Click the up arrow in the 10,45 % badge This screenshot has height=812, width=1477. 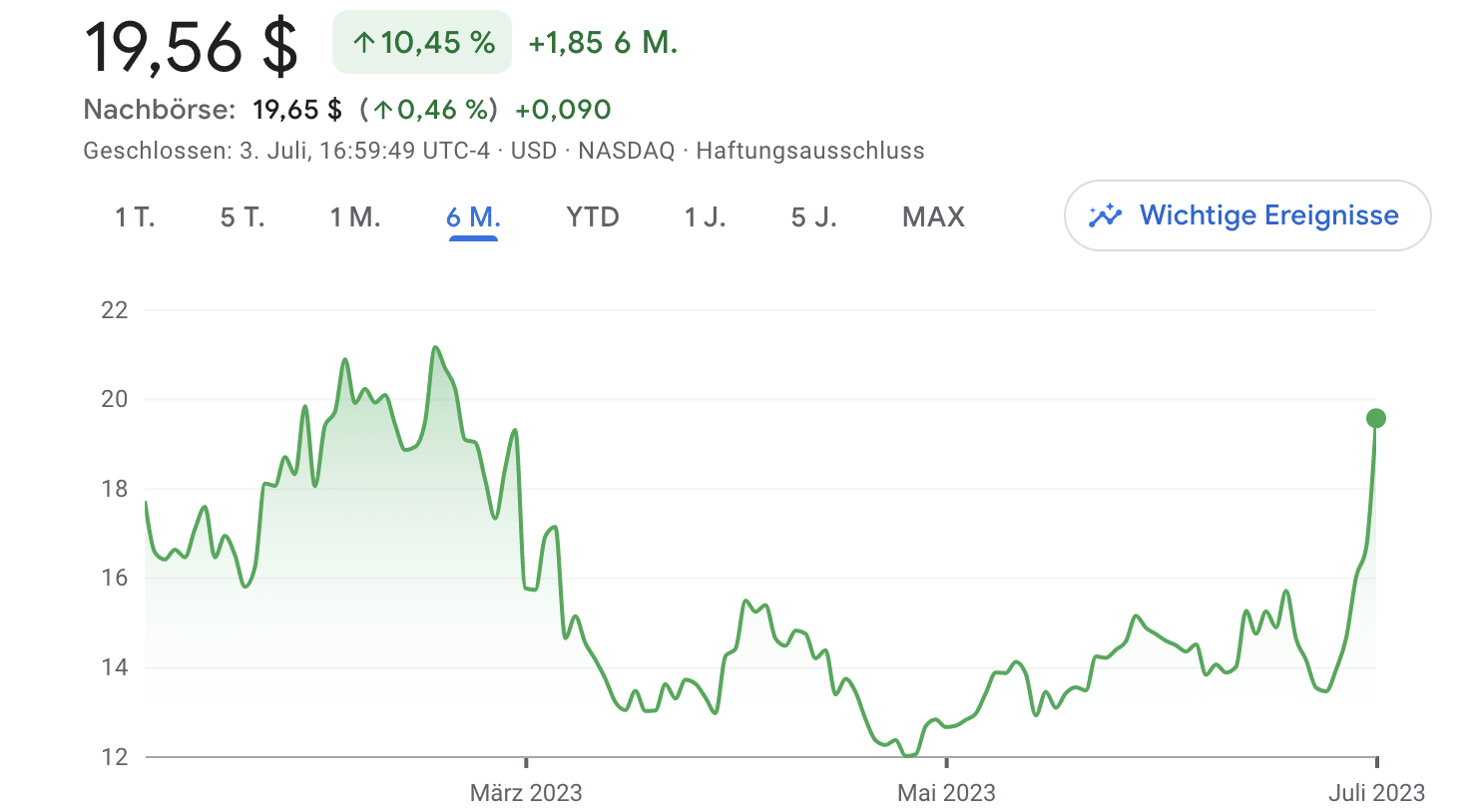click(x=364, y=43)
